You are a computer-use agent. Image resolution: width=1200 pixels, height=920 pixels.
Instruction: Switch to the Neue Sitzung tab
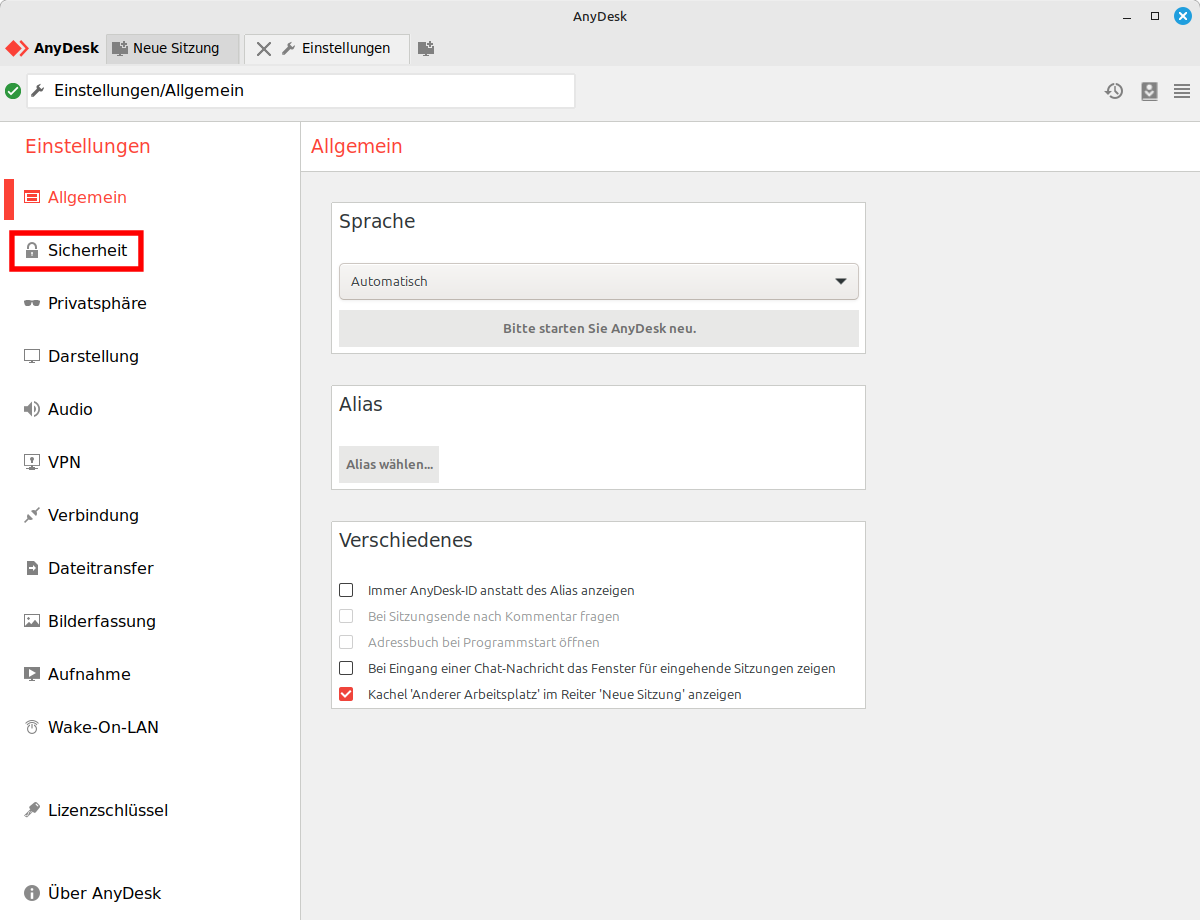173,48
